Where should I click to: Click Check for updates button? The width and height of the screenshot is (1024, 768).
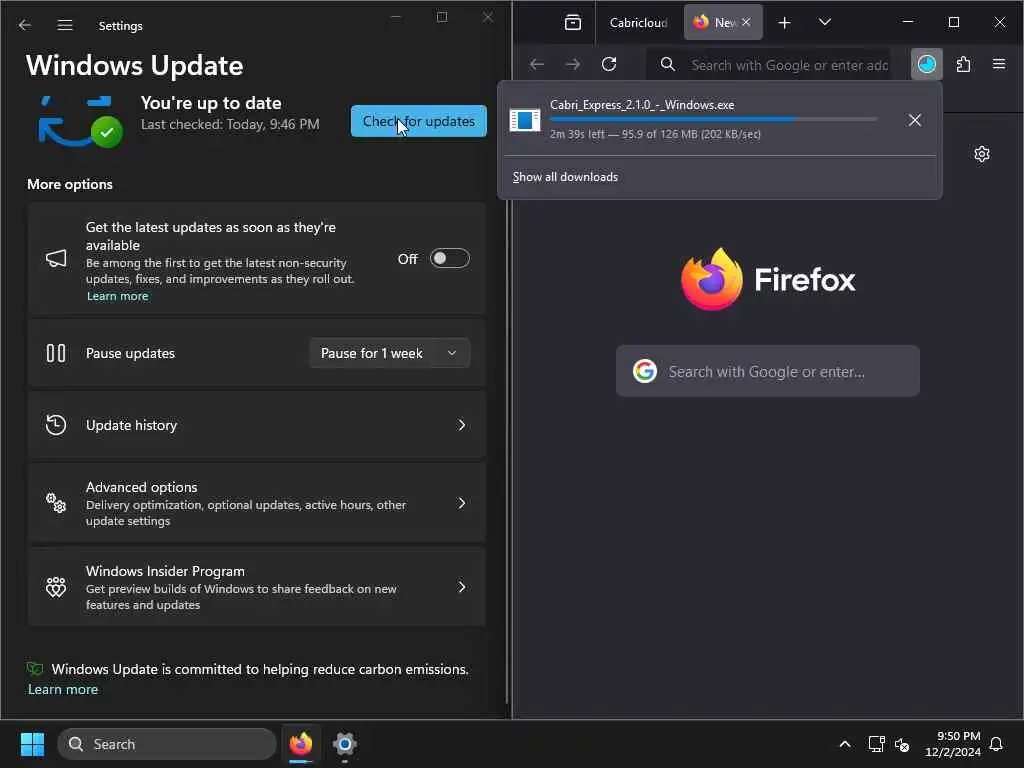419,121
